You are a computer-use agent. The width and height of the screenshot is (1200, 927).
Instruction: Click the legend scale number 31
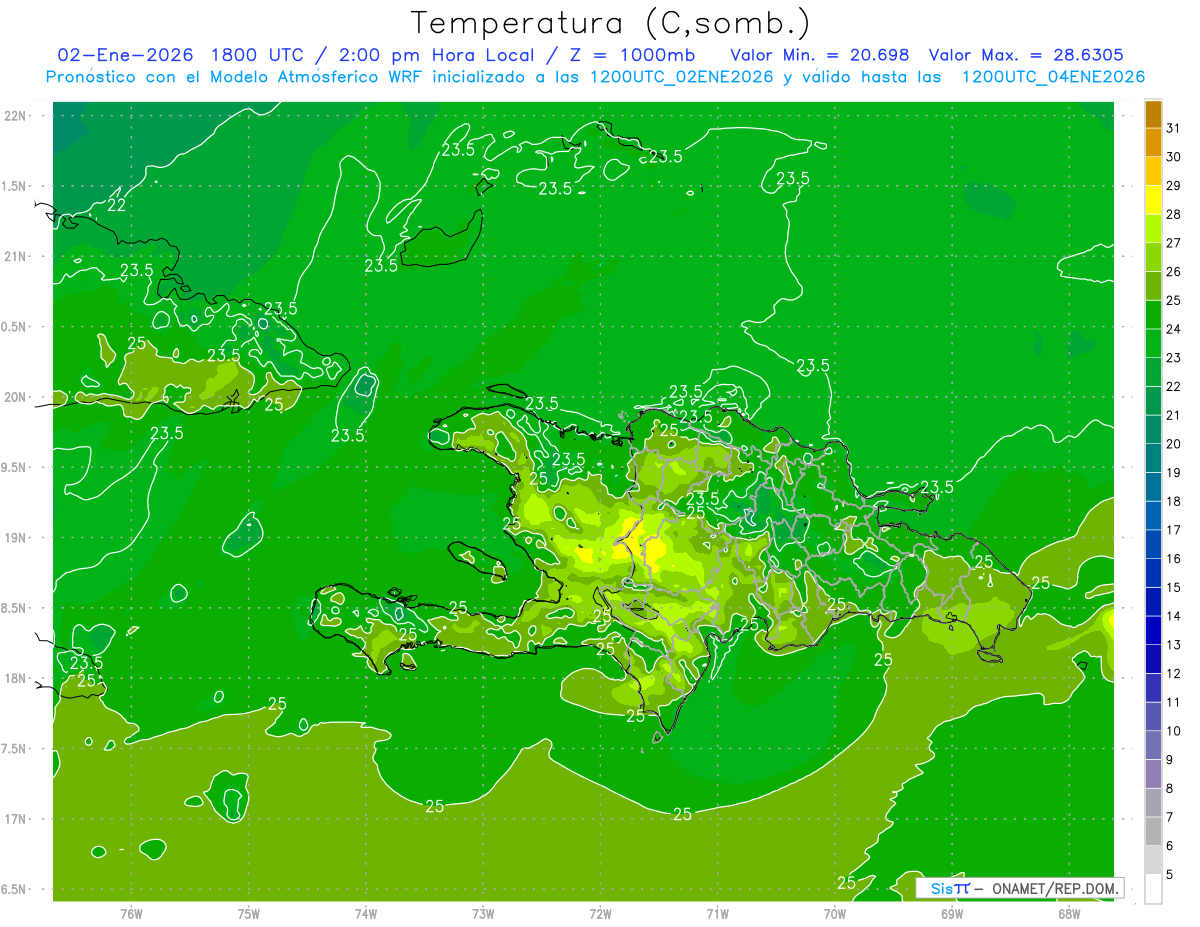(x=1174, y=128)
